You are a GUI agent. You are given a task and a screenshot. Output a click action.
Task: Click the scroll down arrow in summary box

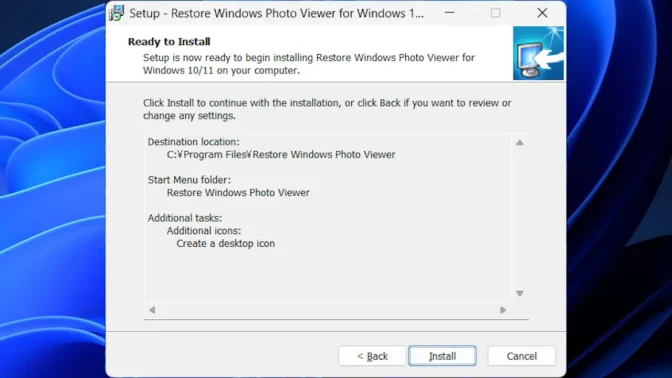coord(519,293)
